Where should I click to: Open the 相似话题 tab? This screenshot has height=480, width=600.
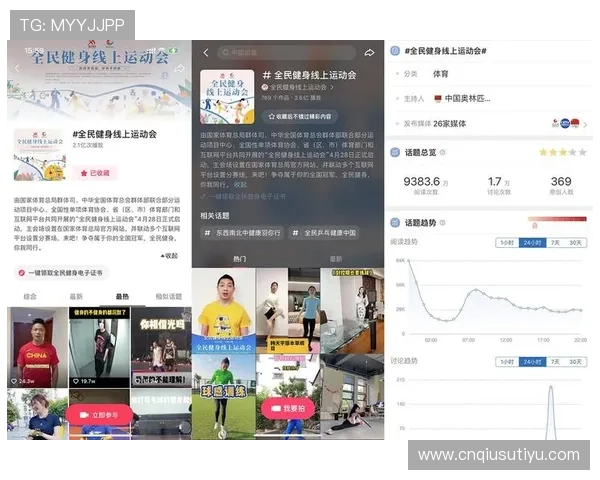click(169, 296)
